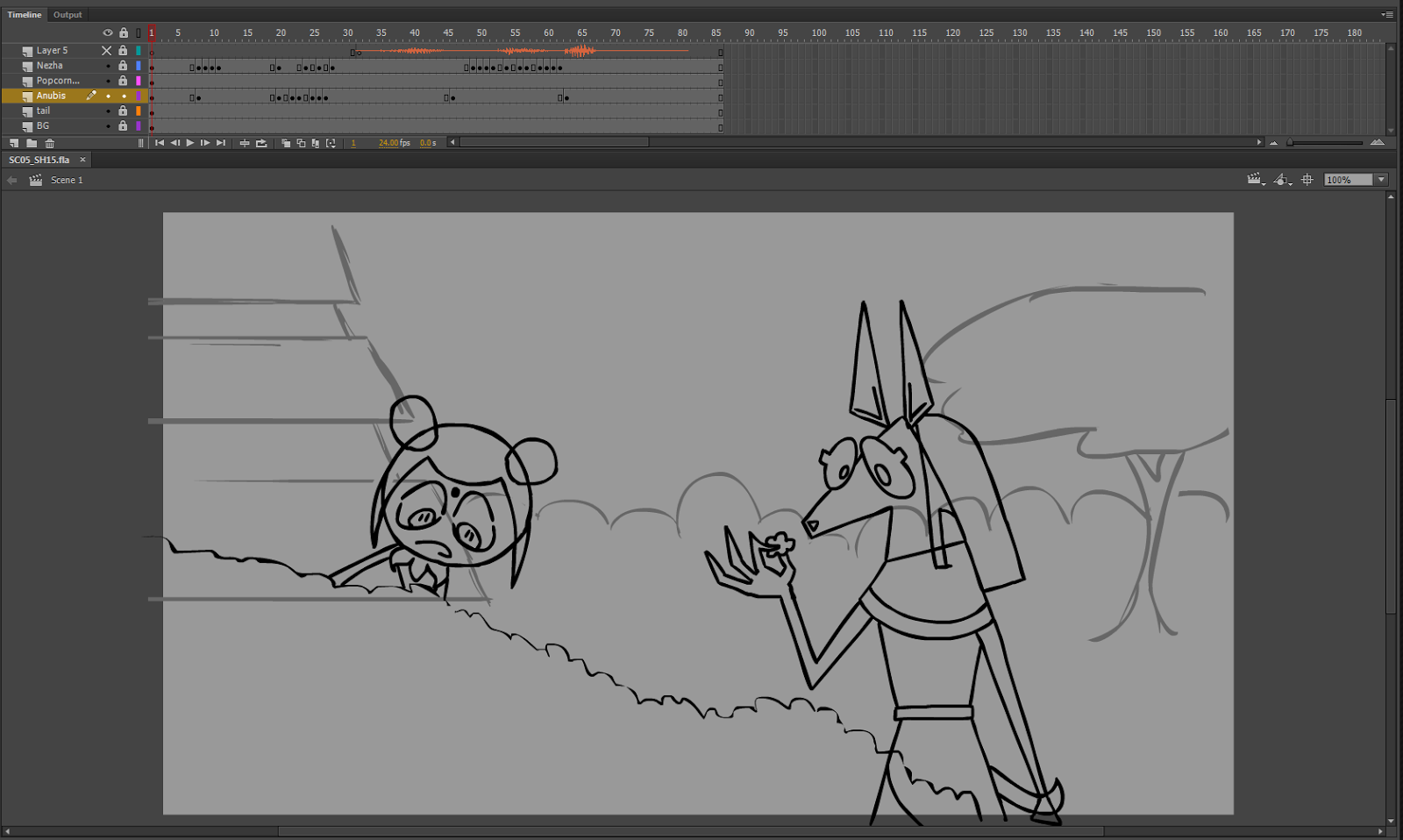This screenshot has width=1403, height=840.
Task: Hide the Anubis layer
Action: tap(109, 96)
